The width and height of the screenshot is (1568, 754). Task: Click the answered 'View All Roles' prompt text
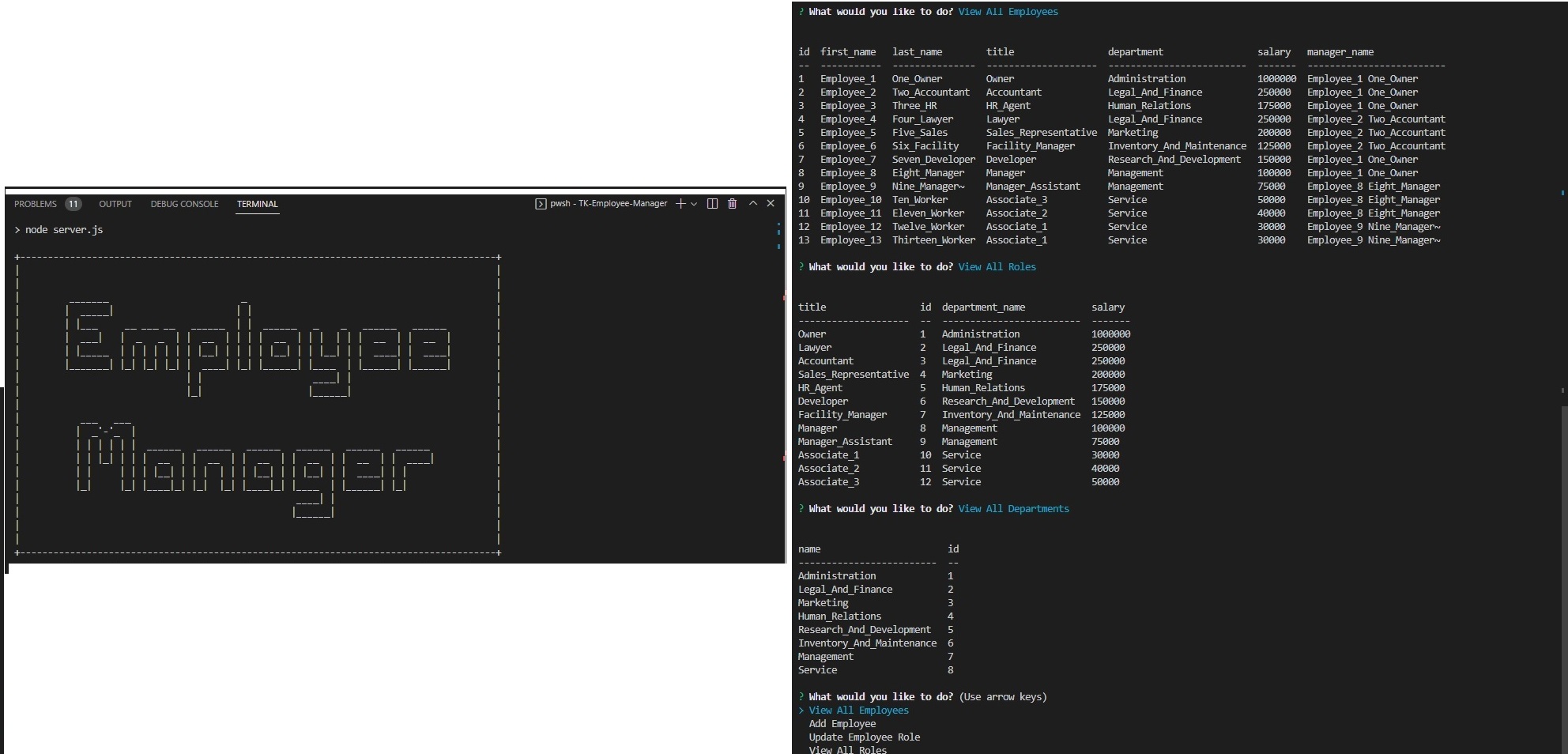pos(997,267)
